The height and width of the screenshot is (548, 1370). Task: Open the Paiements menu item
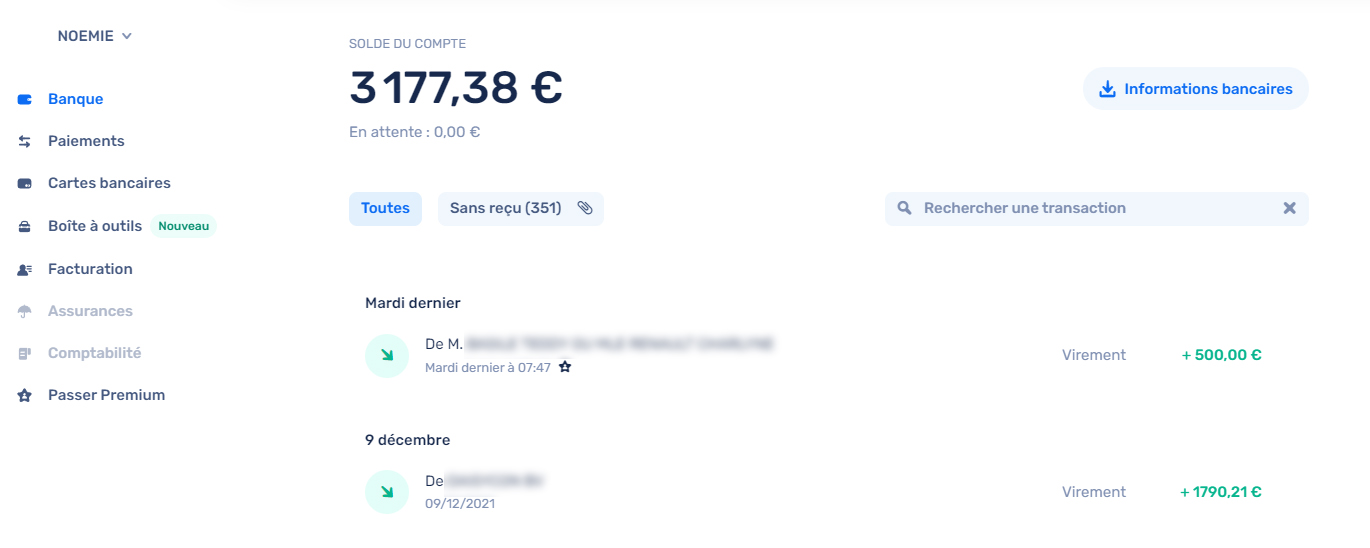coord(86,141)
